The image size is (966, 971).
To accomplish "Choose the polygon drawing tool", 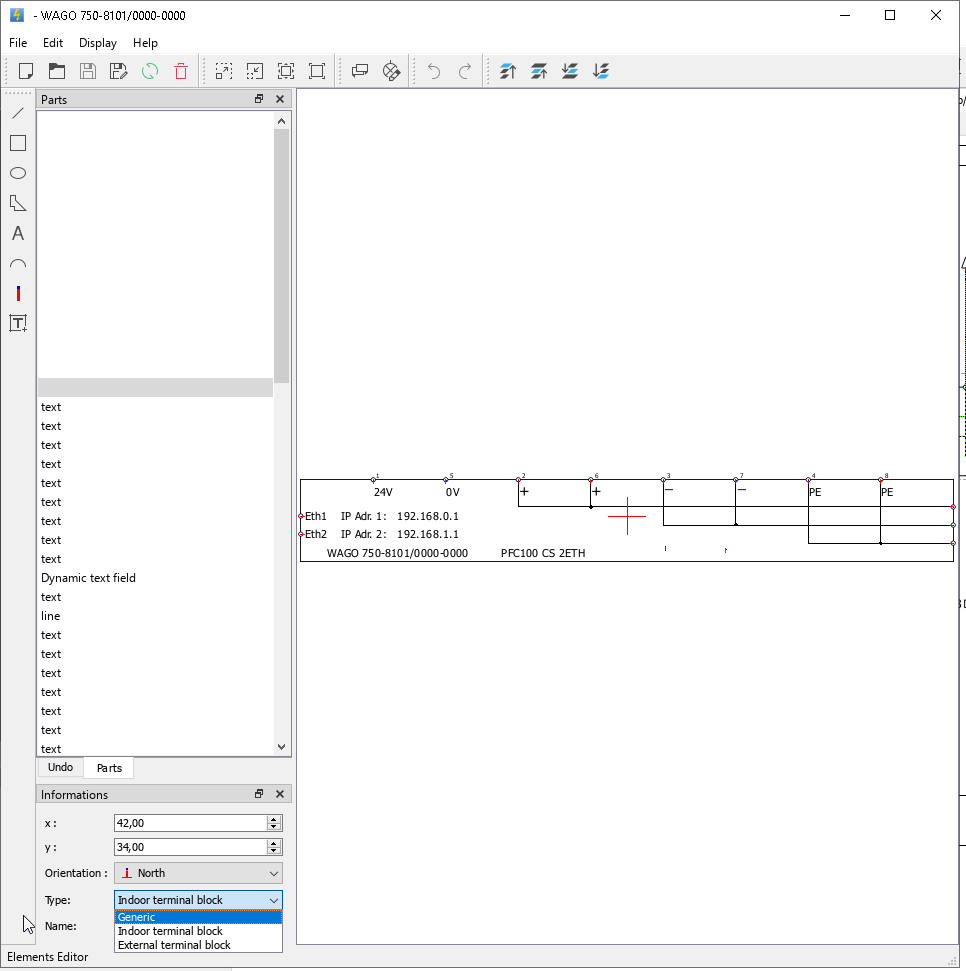I will coord(18,203).
